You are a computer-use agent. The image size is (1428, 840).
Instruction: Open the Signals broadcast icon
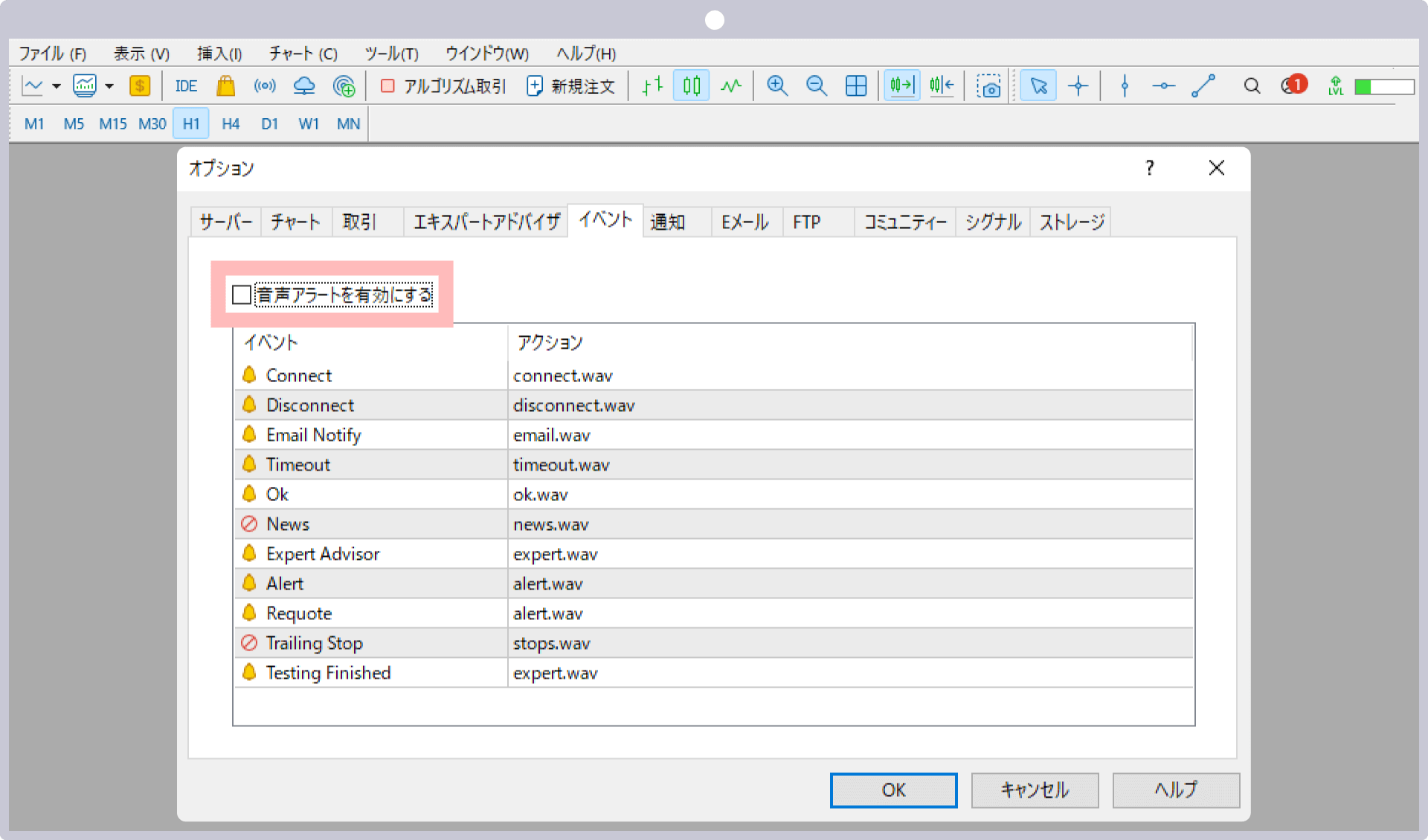(x=265, y=86)
